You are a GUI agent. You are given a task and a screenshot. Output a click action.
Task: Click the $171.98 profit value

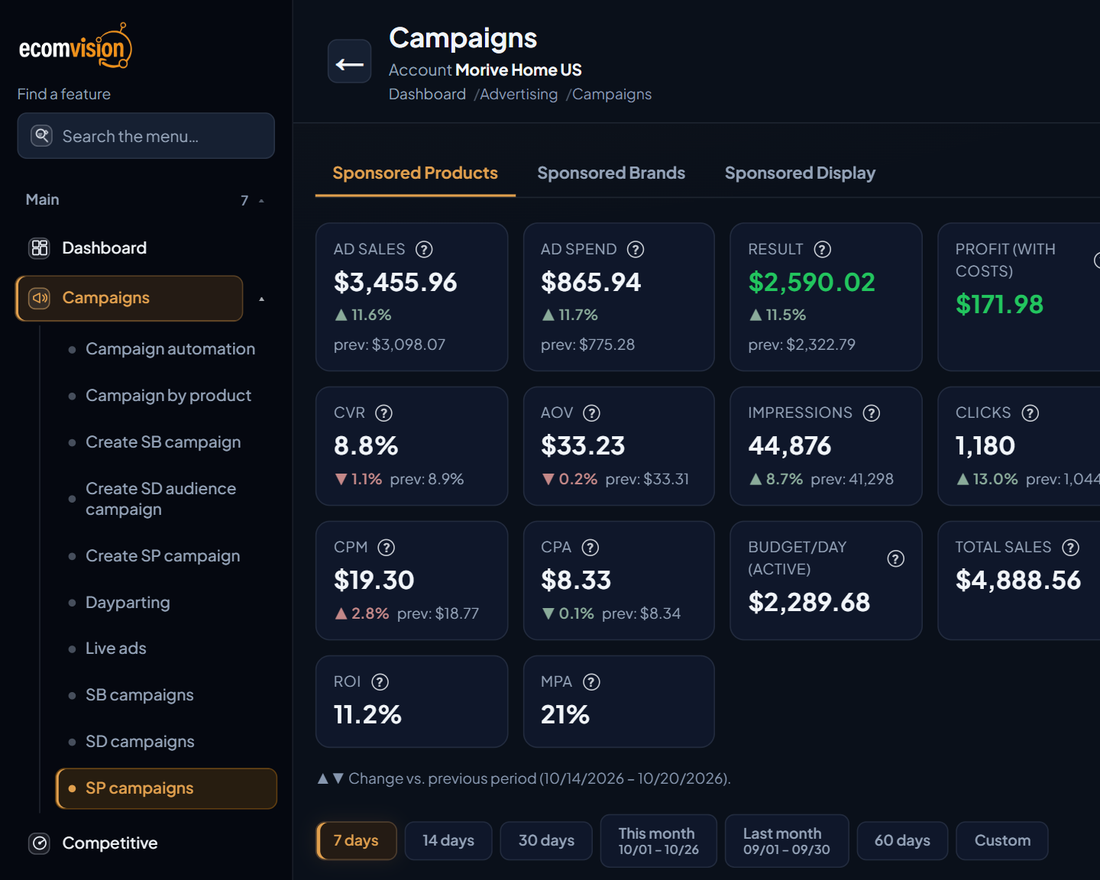click(999, 305)
